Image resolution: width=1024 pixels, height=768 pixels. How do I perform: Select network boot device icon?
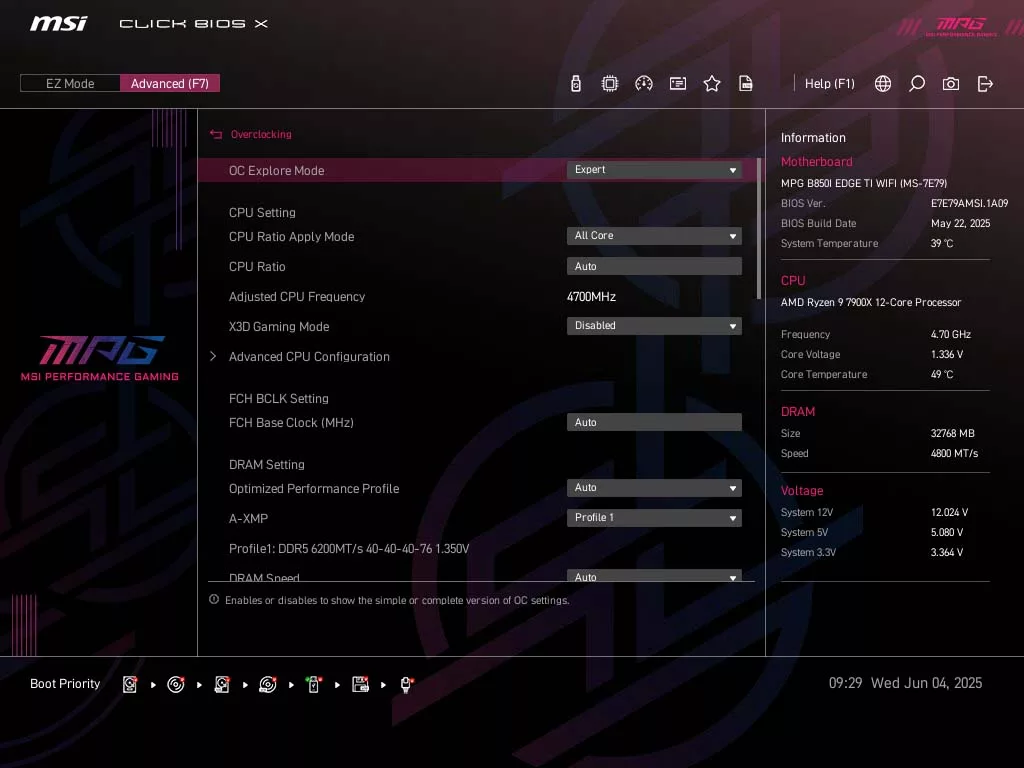coord(406,684)
